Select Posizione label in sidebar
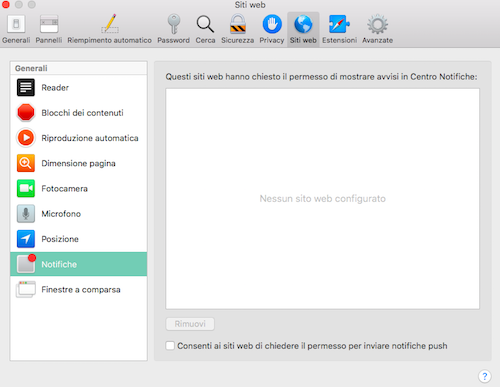 (60, 239)
